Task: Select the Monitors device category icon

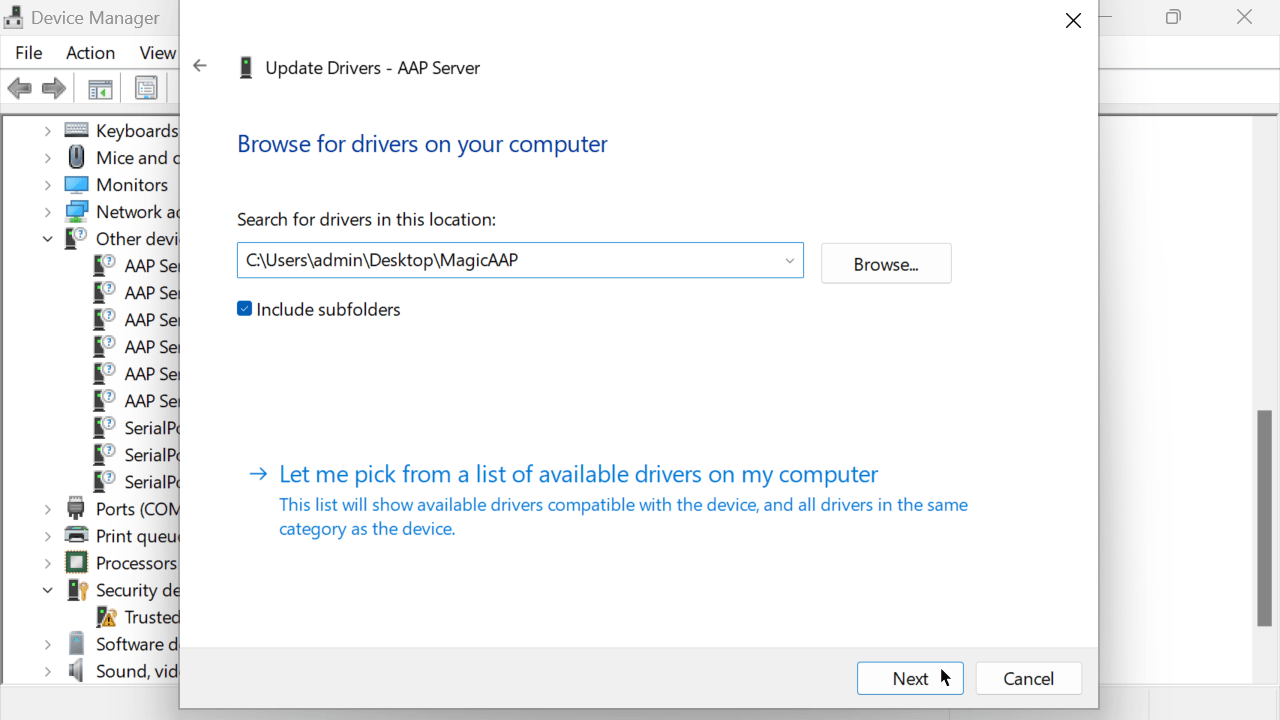Action: pos(77,185)
